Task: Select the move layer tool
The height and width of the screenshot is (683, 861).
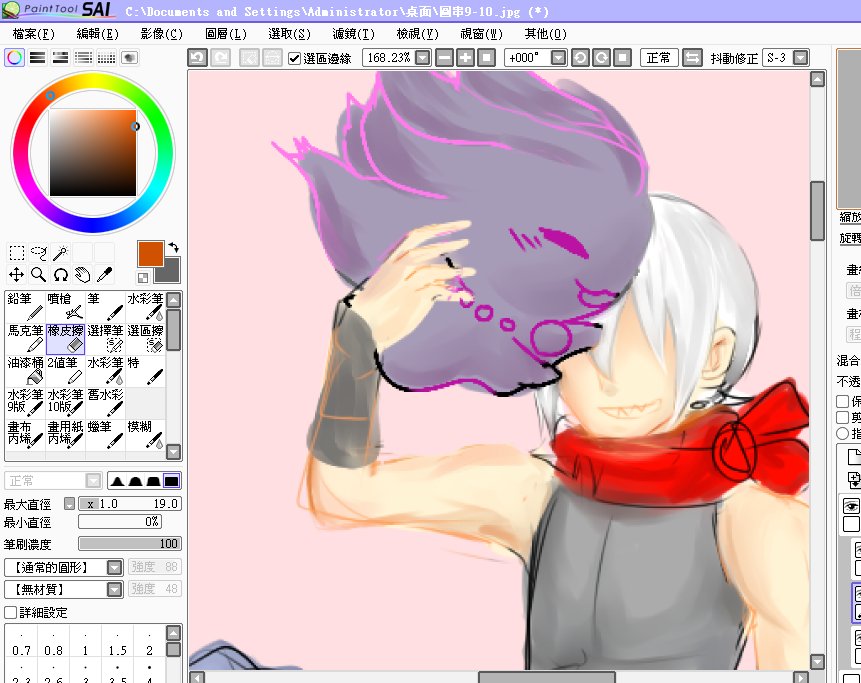Action: coord(16,275)
